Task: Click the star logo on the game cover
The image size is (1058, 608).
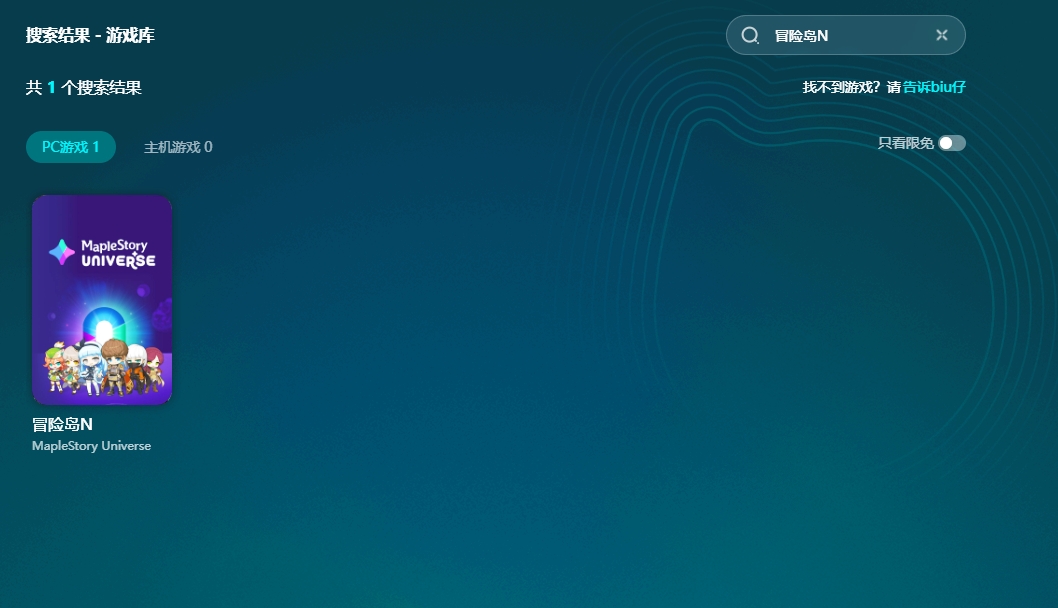Action: pyautogui.click(x=62, y=252)
